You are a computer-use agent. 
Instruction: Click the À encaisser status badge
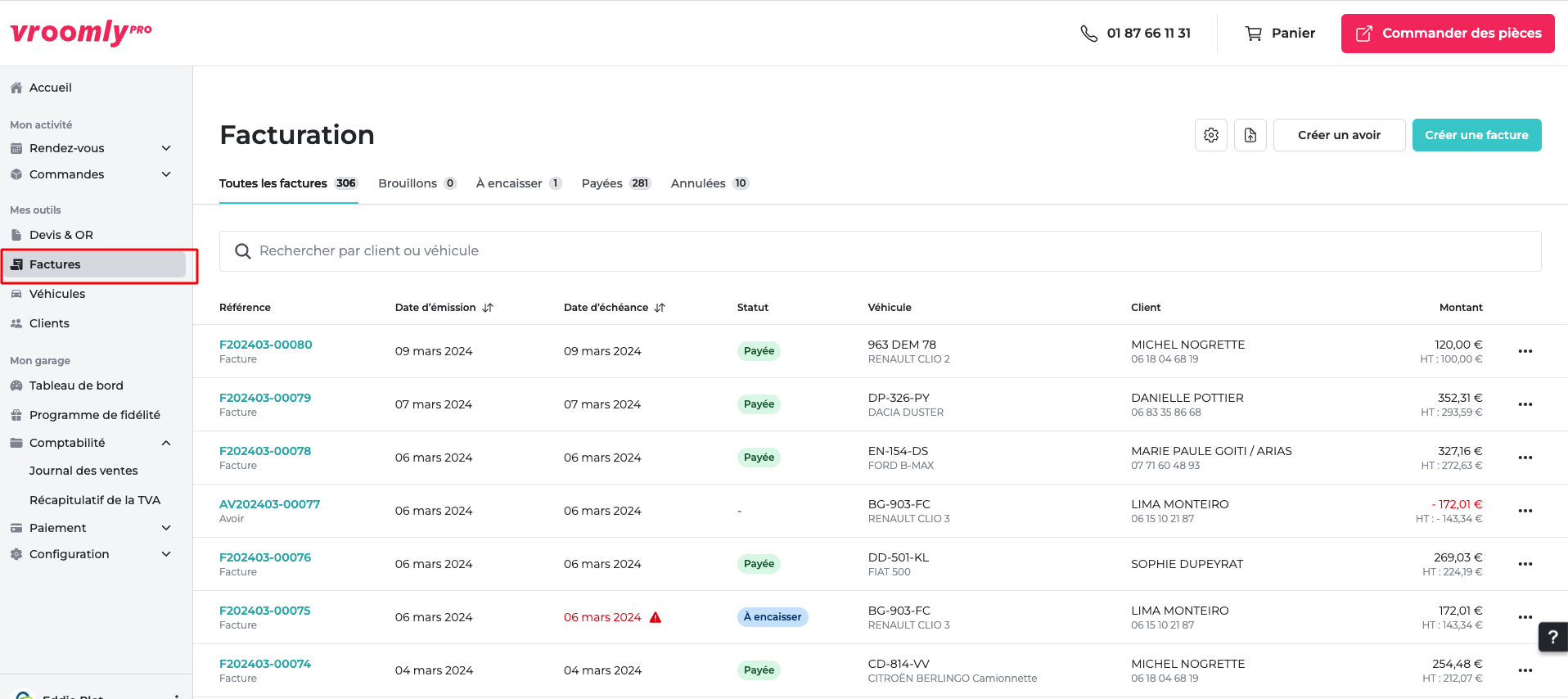point(773,617)
